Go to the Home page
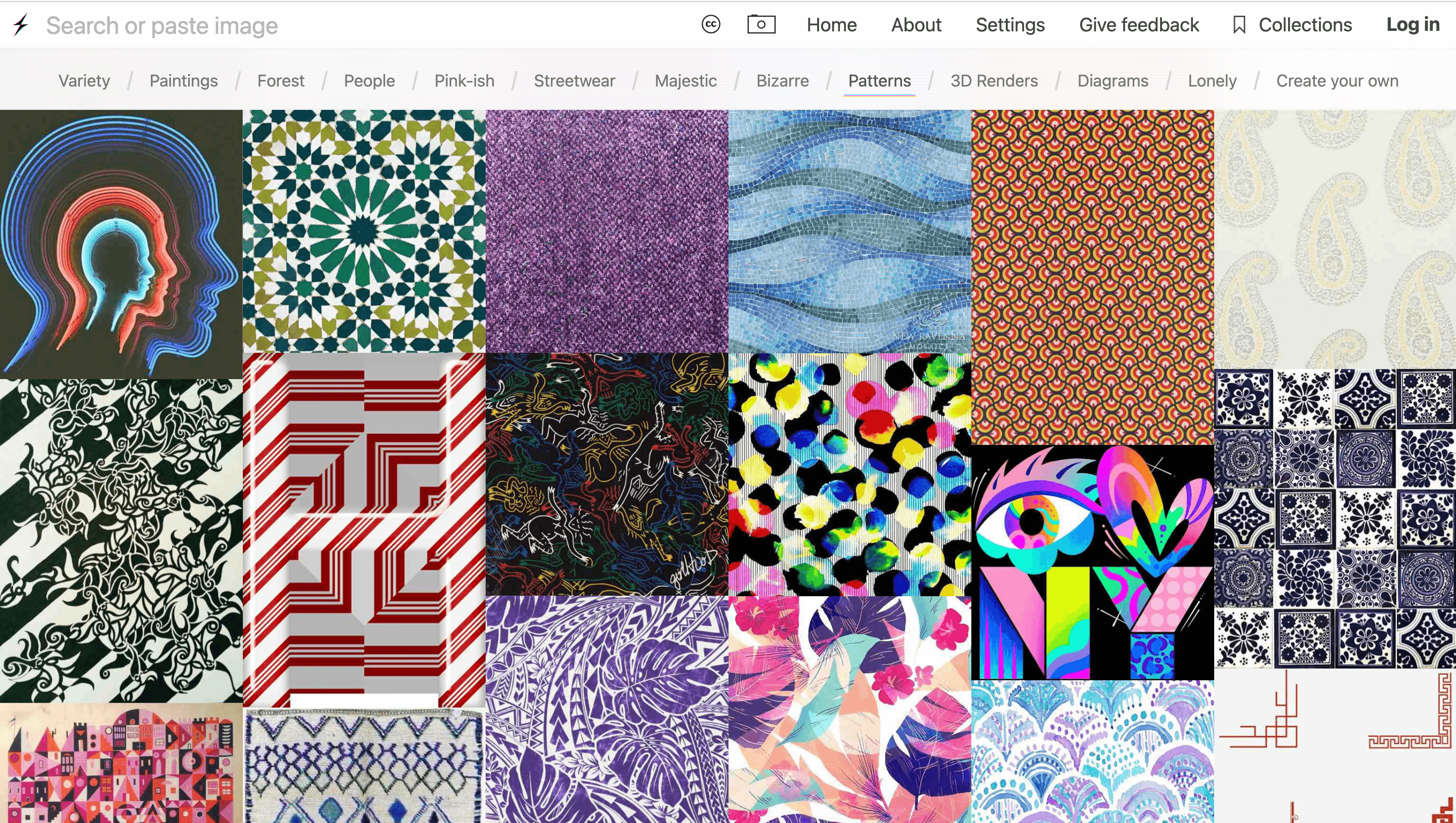Image resolution: width=1456 pixels, height=823 pixels. 831,25
